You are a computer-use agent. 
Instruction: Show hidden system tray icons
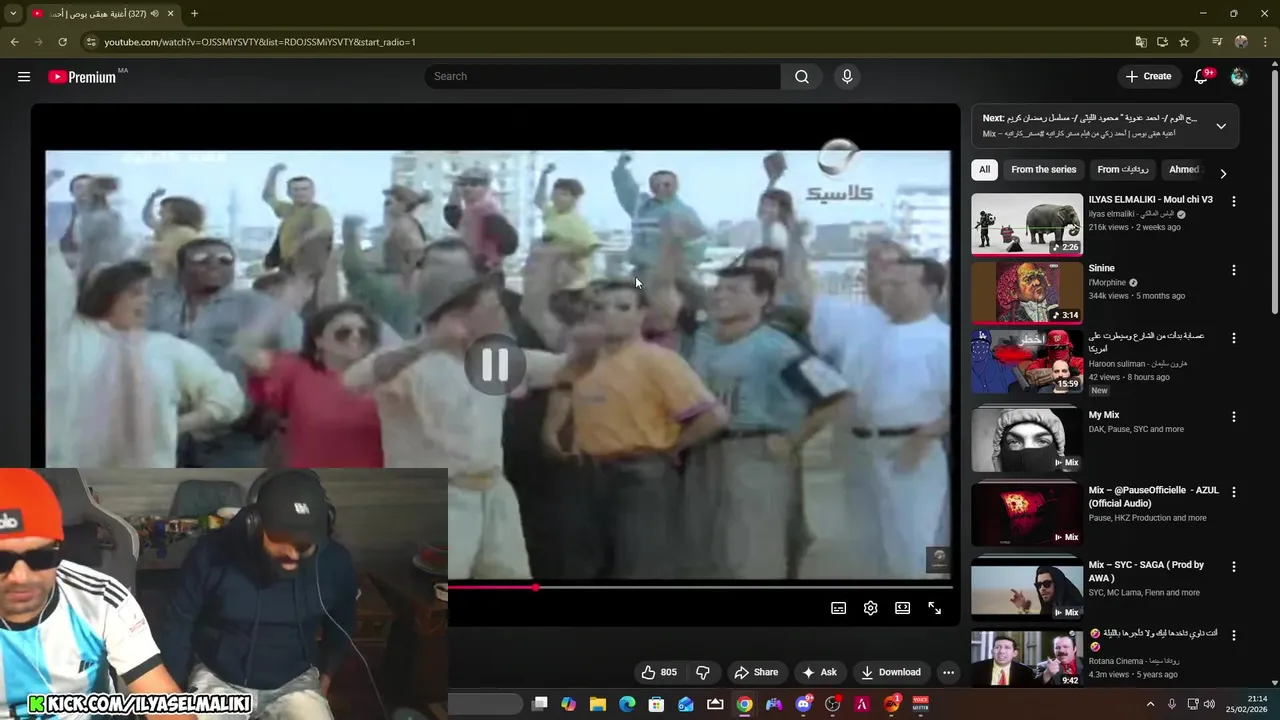point(1150,704)
